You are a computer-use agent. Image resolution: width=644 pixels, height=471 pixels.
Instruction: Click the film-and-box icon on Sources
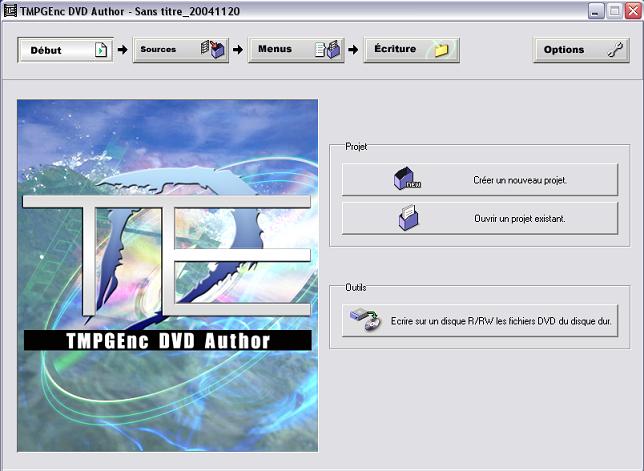(213, 50)
